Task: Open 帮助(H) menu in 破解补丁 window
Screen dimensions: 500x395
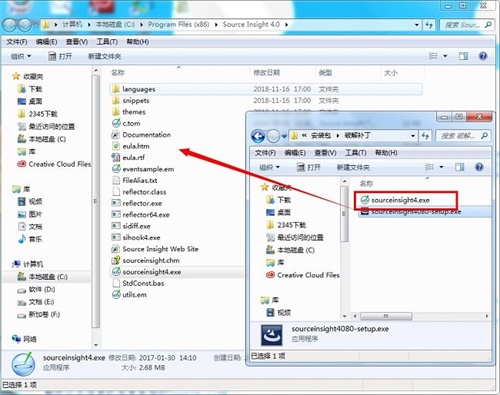Action: [x=386, y=153]
